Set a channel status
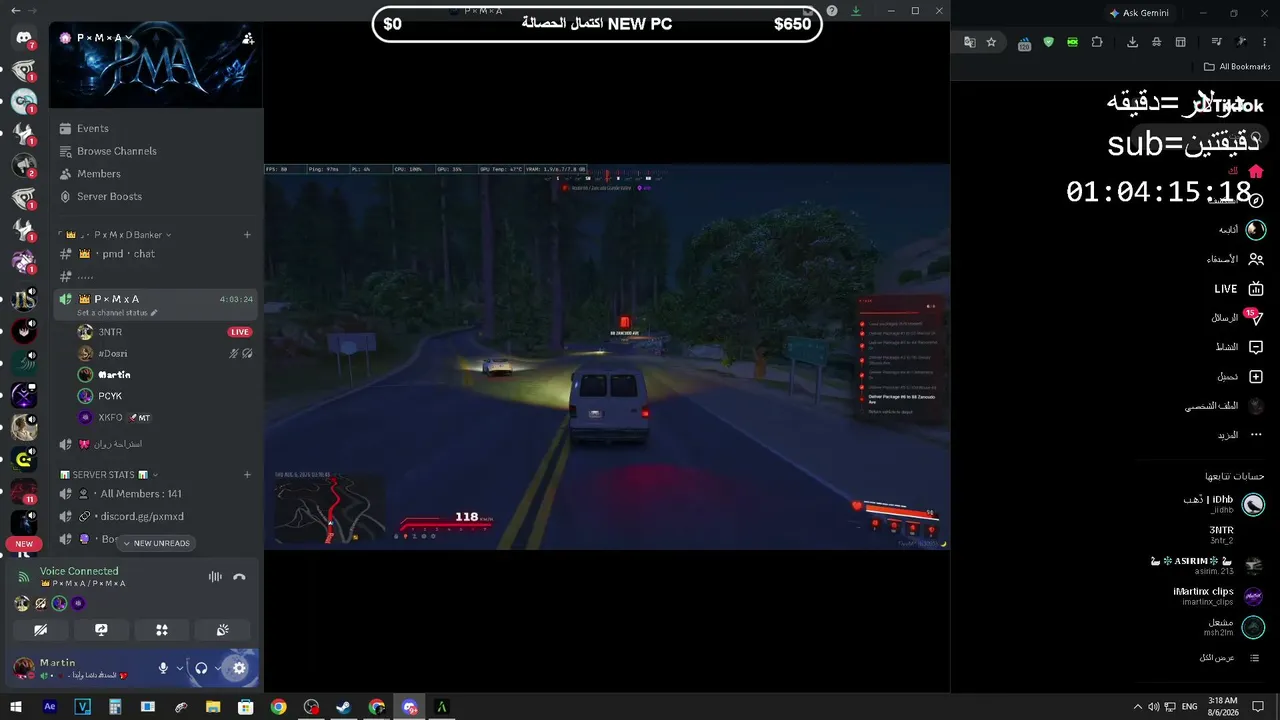1280x720 pixels. click(x=117, y=313)
